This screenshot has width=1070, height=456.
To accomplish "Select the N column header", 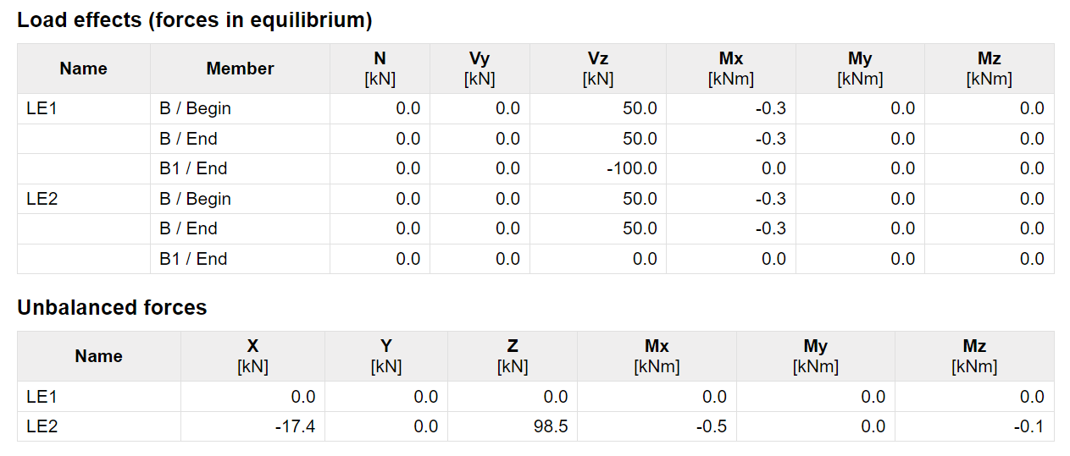I will pyautogui.click(x=380, y=69).
